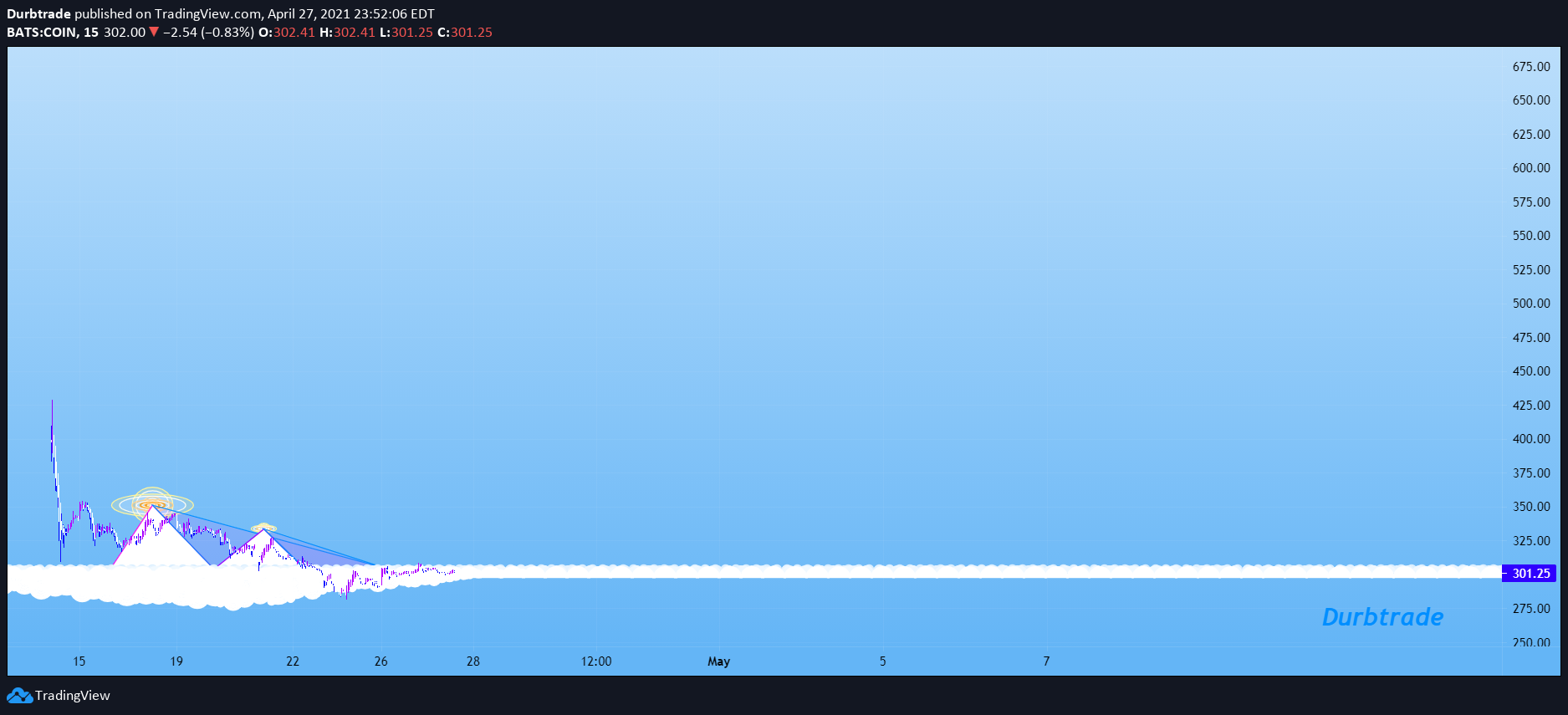Click the TradingView text in footer
Screen dimensions: 1568x715
click(73, 696)
